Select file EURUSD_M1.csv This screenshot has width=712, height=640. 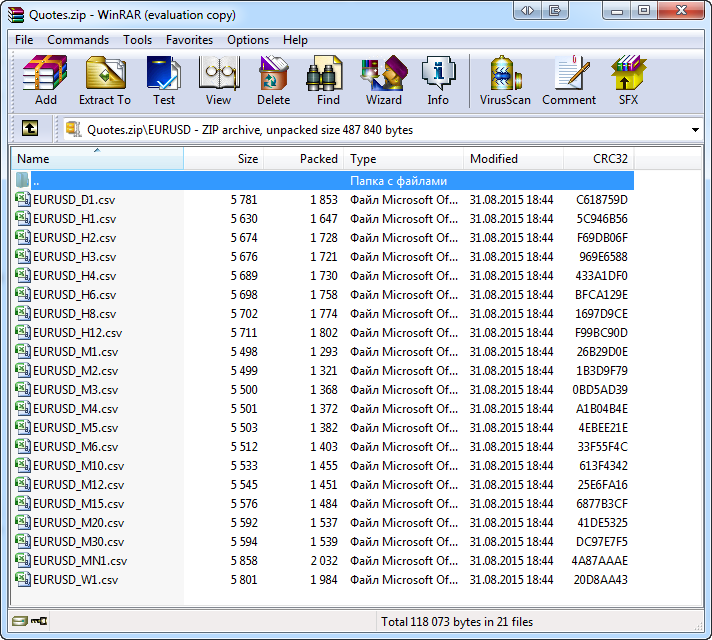(322, 352)
